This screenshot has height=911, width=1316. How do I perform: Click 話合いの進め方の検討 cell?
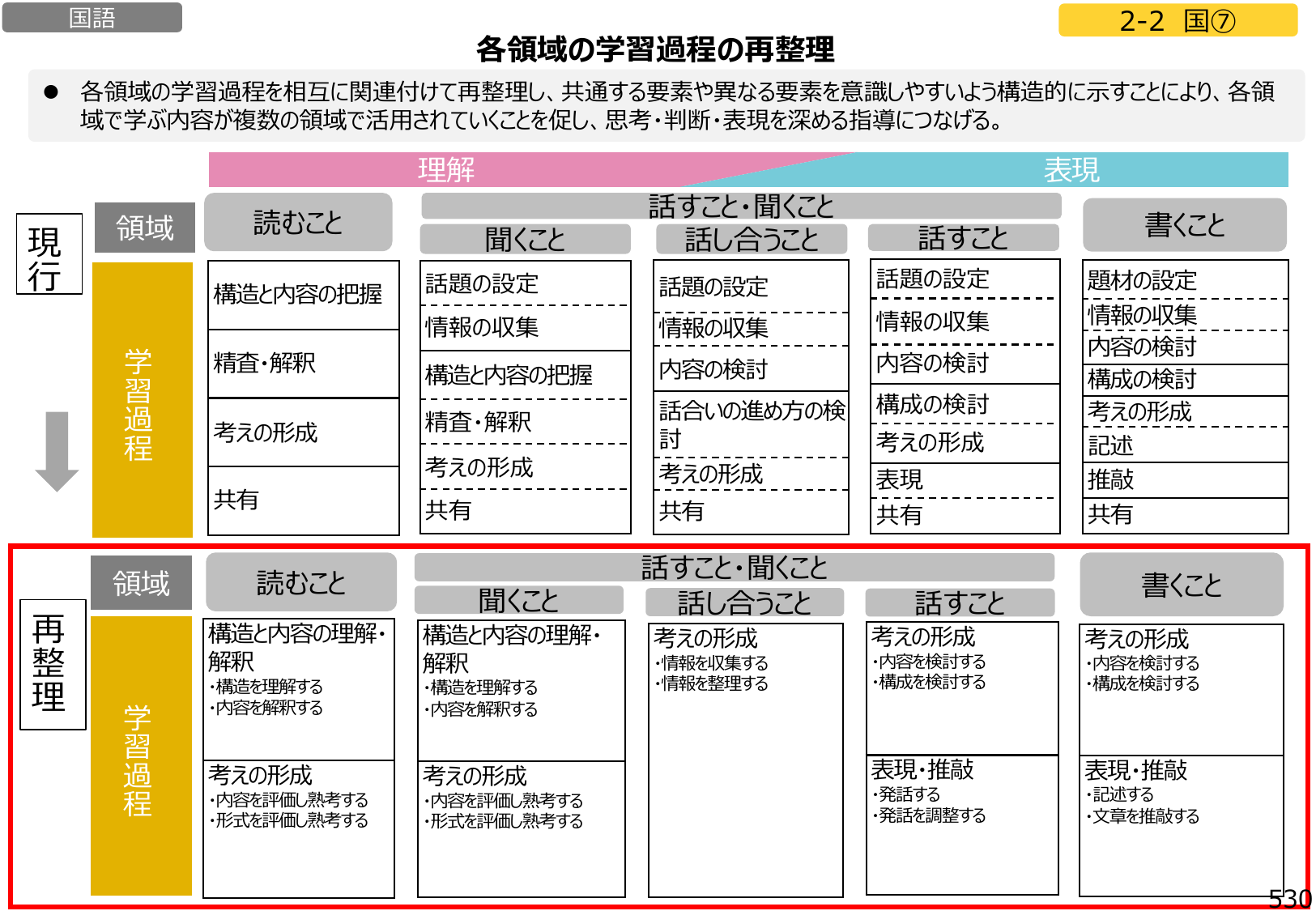[x=751, y=424]
